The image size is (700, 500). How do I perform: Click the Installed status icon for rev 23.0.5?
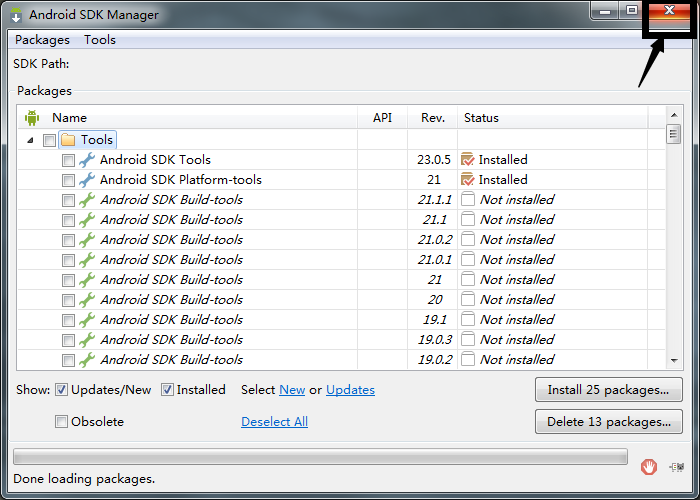(467, 160)
